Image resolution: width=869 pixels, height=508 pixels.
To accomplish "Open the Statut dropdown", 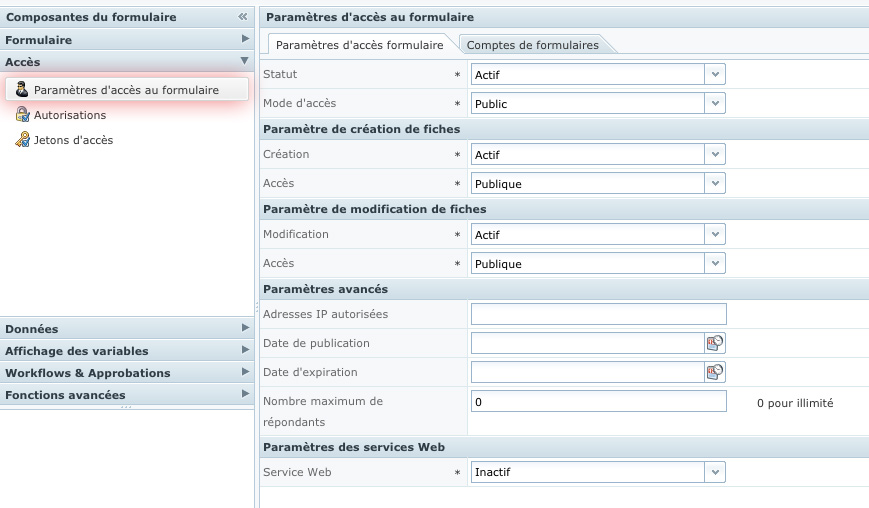I will pyautogui.click(x=714, y=74).
